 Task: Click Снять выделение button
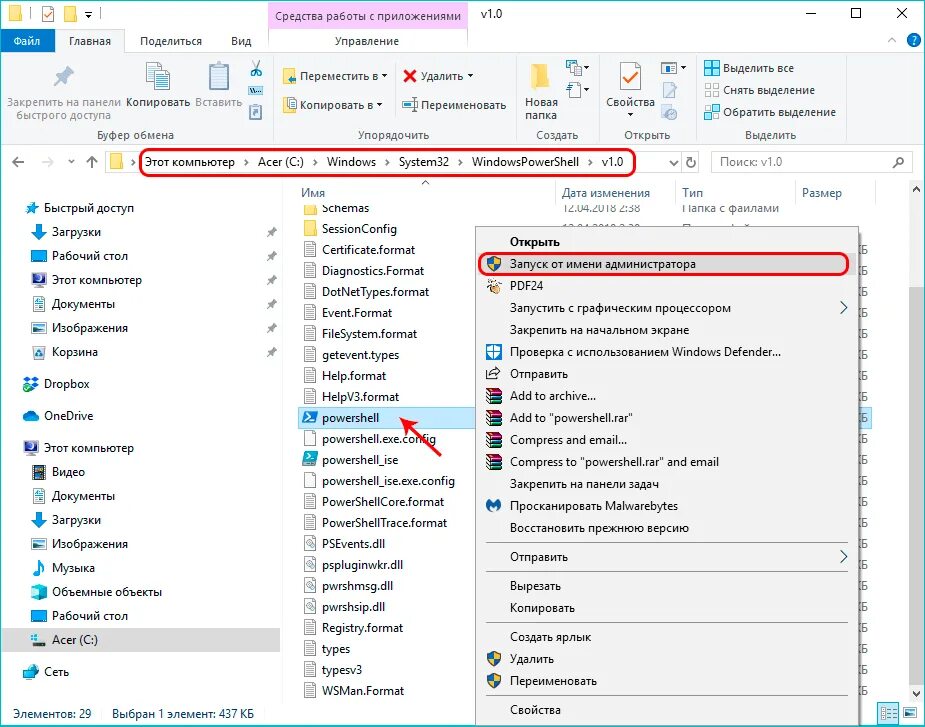(760, 90)
